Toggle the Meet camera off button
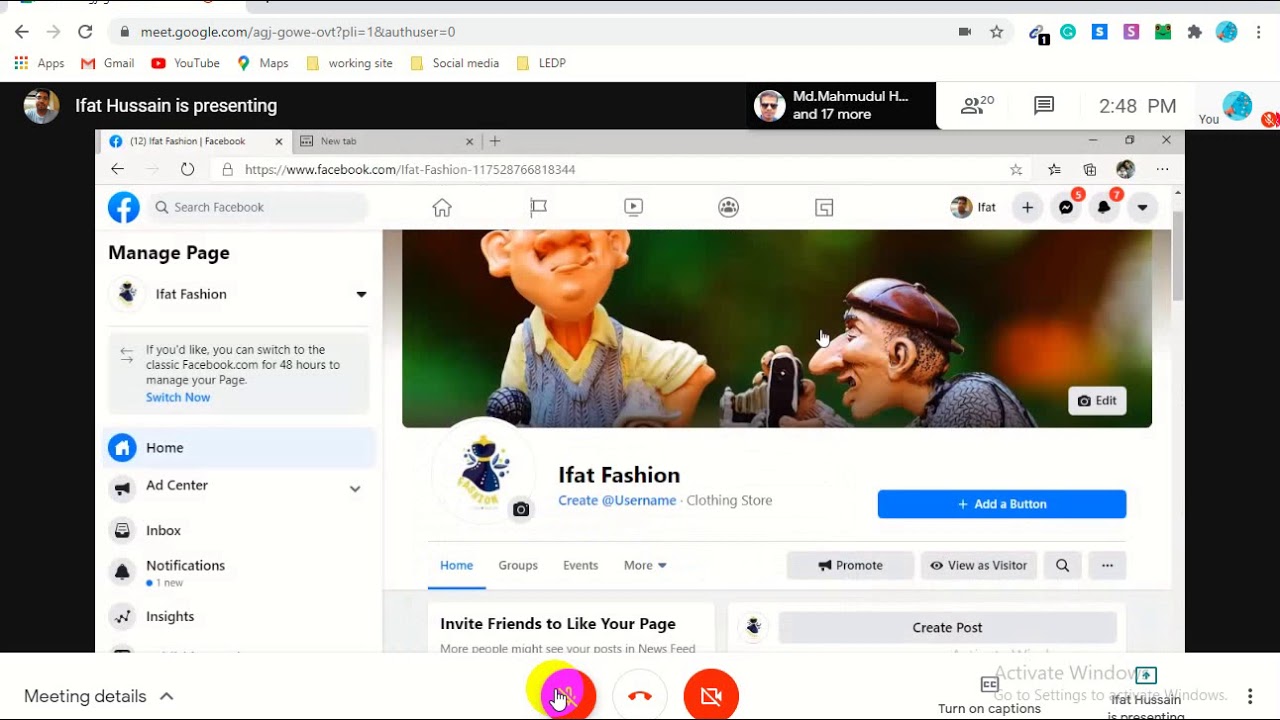1280x720 pixels. tap(711, 695)
